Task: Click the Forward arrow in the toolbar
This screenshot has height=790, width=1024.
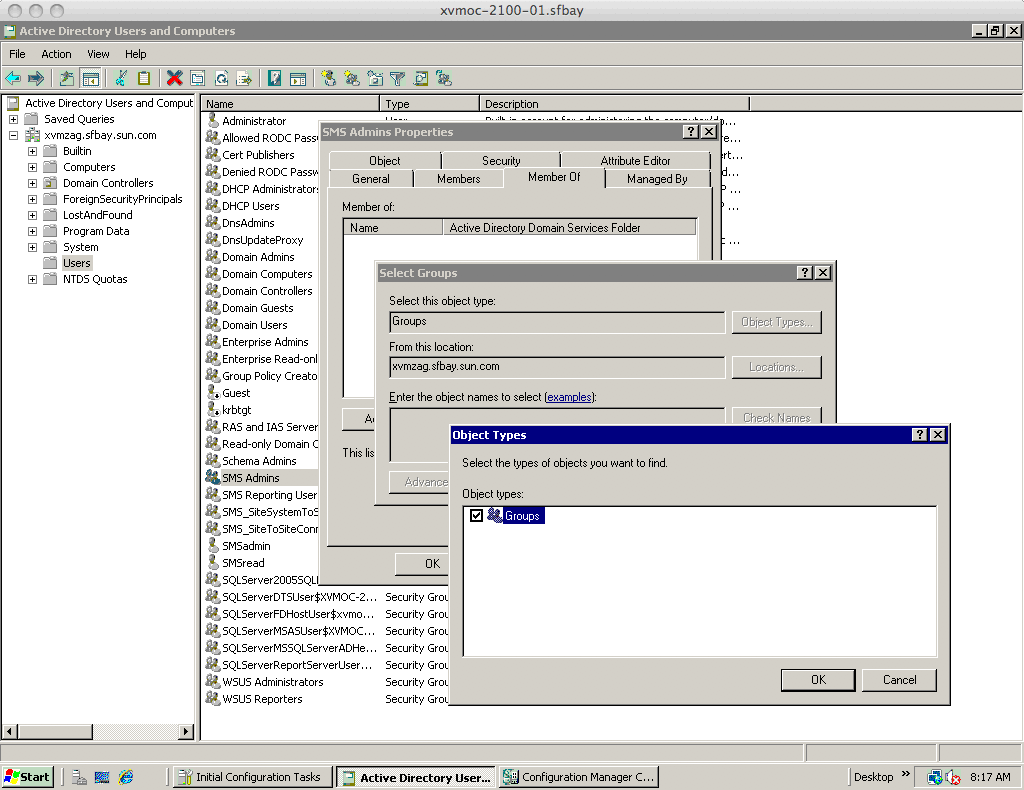Action: click(x=36, y=78)
